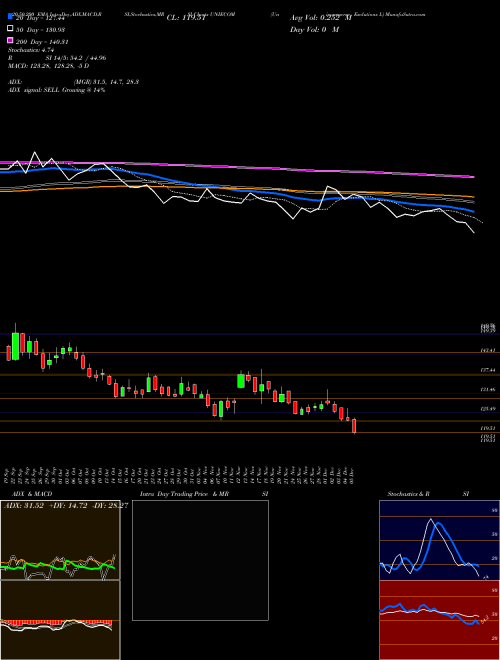Click the 'SI 14/3: 54.2 / 44.96' values
Viewport: 500px width, 660px height.
pos(76,58)
